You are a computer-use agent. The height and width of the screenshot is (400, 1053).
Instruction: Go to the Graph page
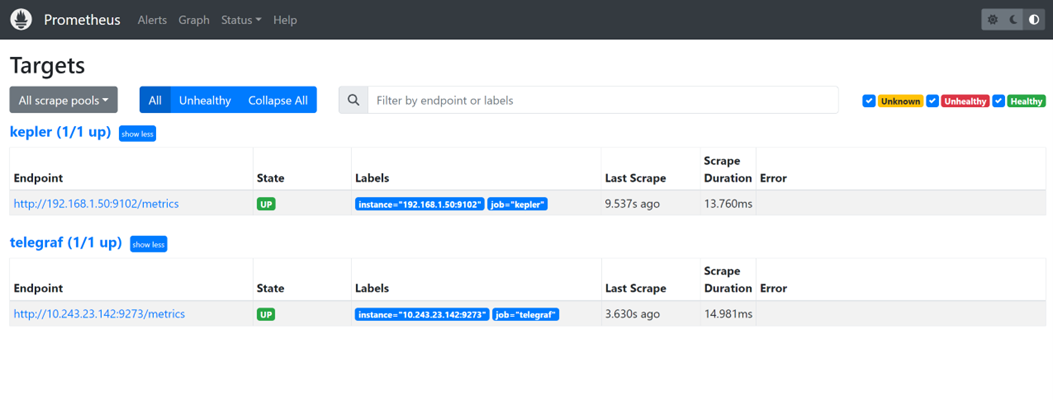point(194,20)
